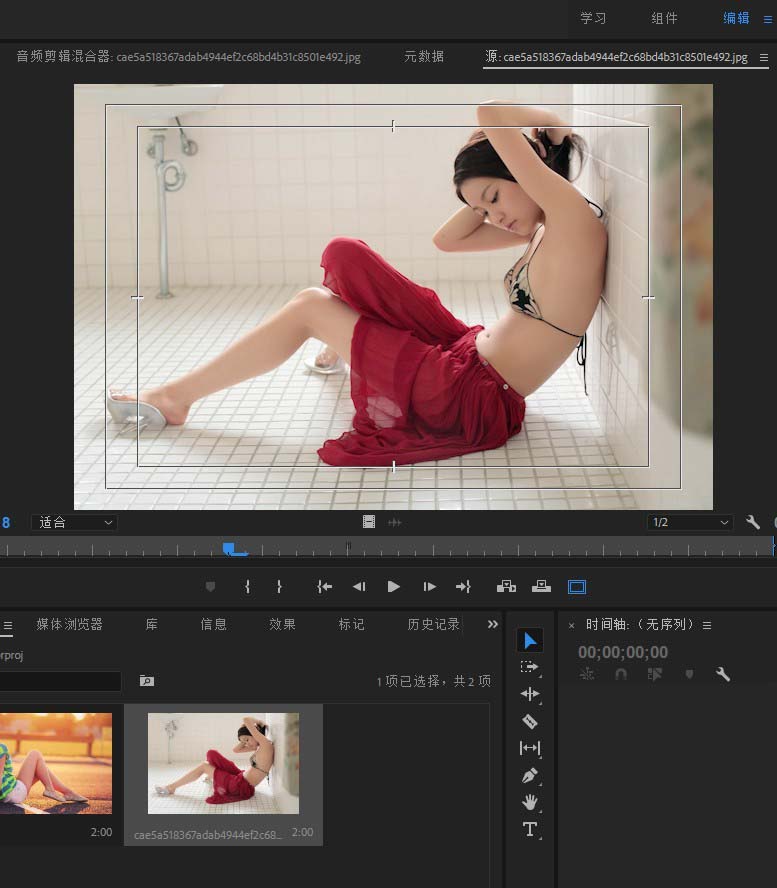The width and height of the screenshot is (777, 888).
Task: Open the project panel menu icon
Action: (7, 625)
